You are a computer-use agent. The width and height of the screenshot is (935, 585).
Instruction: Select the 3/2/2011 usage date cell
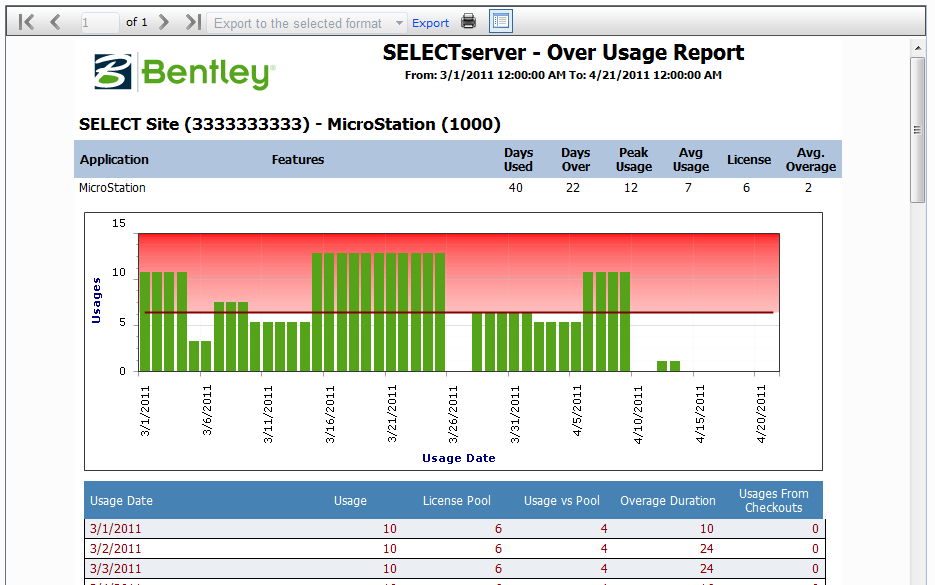pos(115,549)
